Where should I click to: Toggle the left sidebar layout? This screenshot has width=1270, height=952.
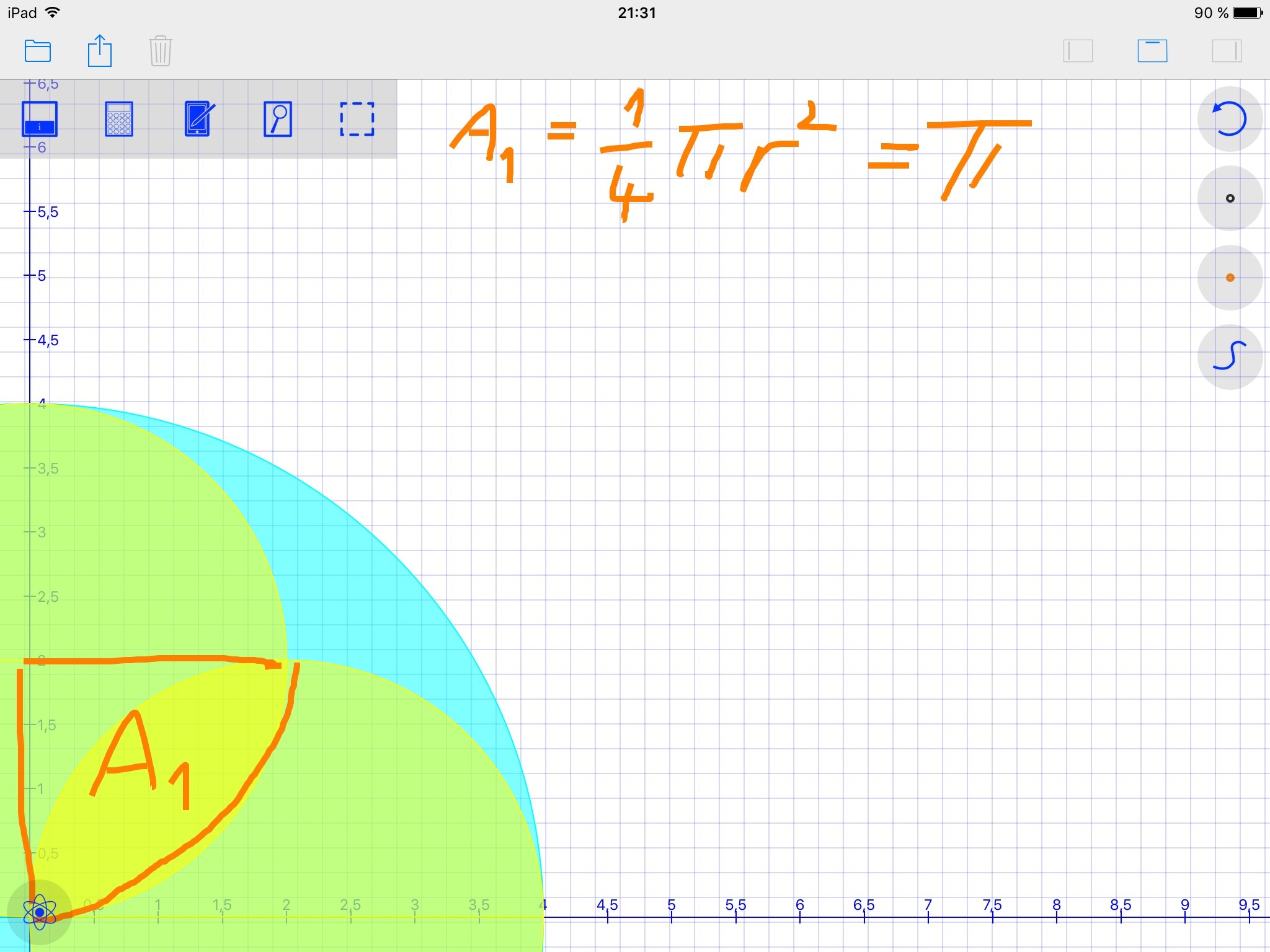[x=1078, y=51]
